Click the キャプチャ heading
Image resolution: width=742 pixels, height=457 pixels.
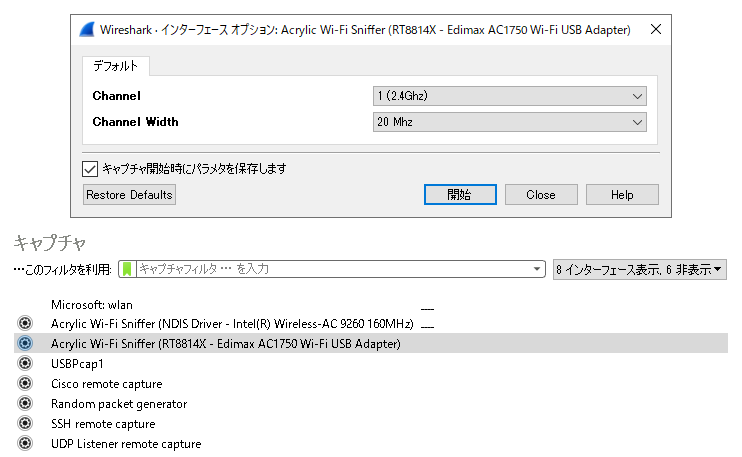[x=50, y=243]
